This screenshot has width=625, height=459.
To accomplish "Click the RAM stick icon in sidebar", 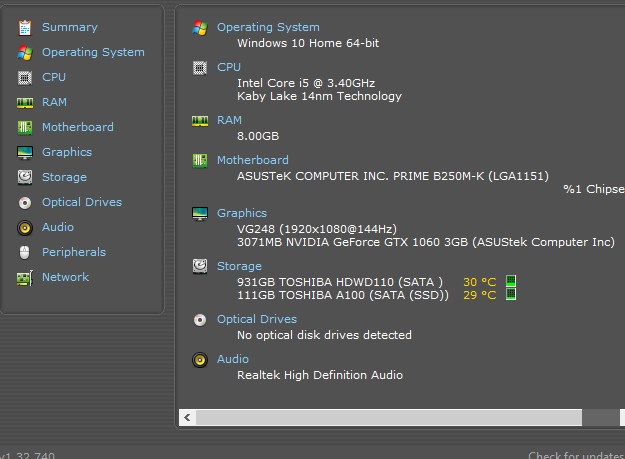I will [25, 103].
